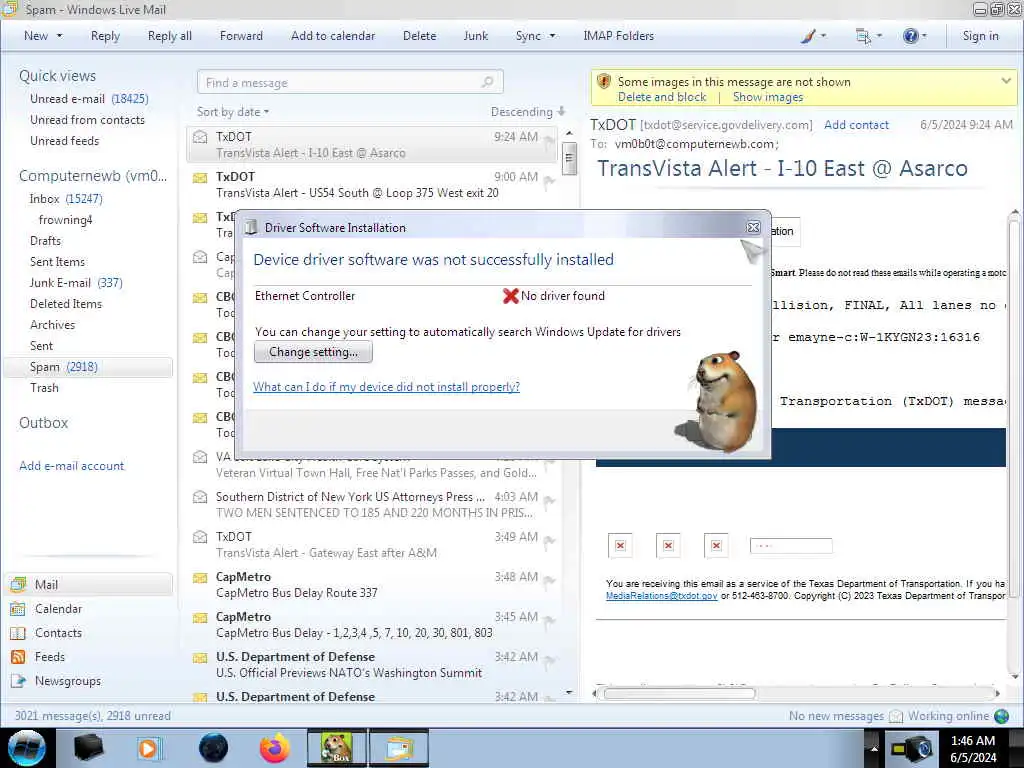This screenshot has height=768, width=1024.
Task: Select the Southern District of New York message
Action: (372, 505)
